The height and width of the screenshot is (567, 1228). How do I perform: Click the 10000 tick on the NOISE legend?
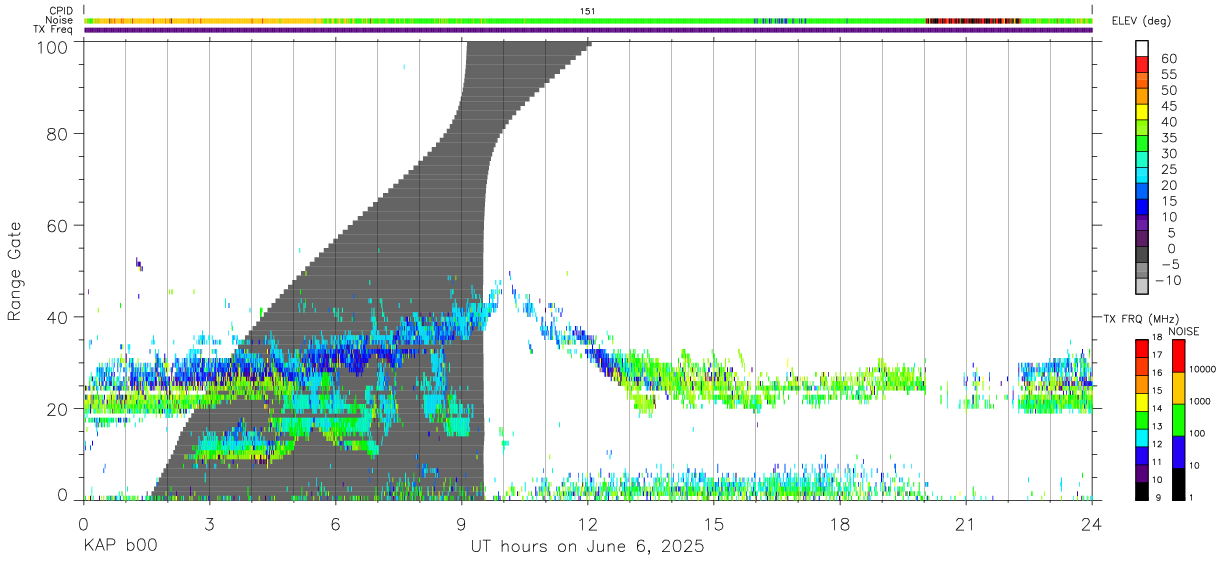pyautogui.click(x=1201, y=369)
